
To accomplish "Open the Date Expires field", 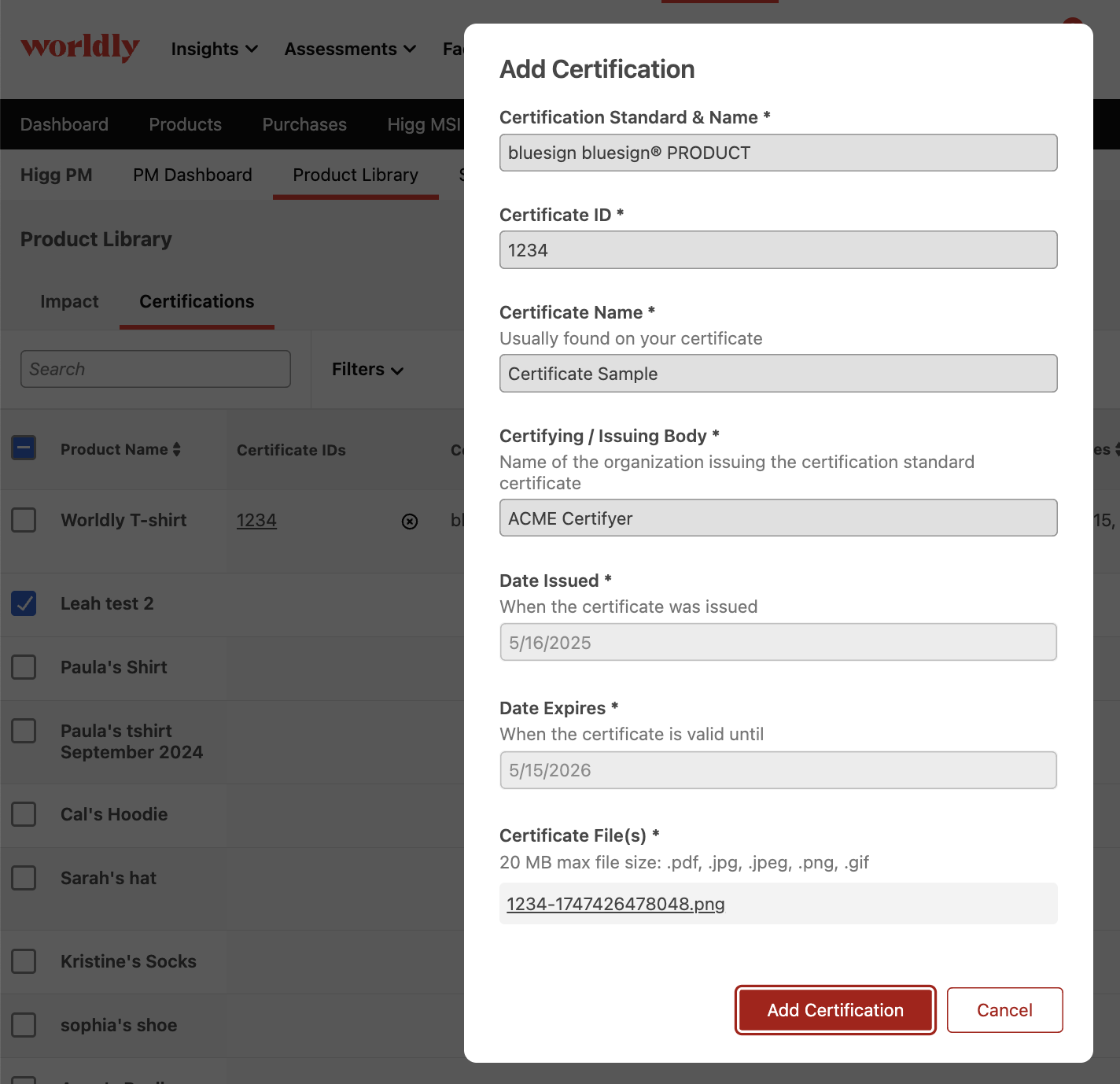I will pos(779,770).
